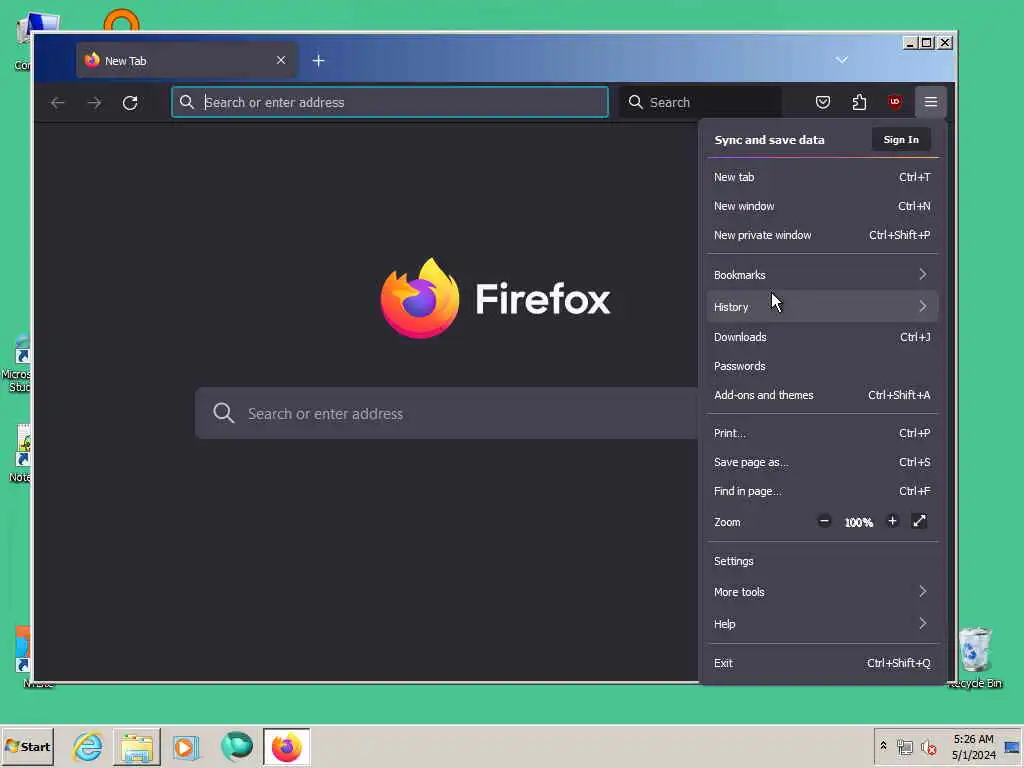The height and width of the screenshot is (768, 1024).
Task: Increase zoom with the plus button
Action: [x=892, y=521]
